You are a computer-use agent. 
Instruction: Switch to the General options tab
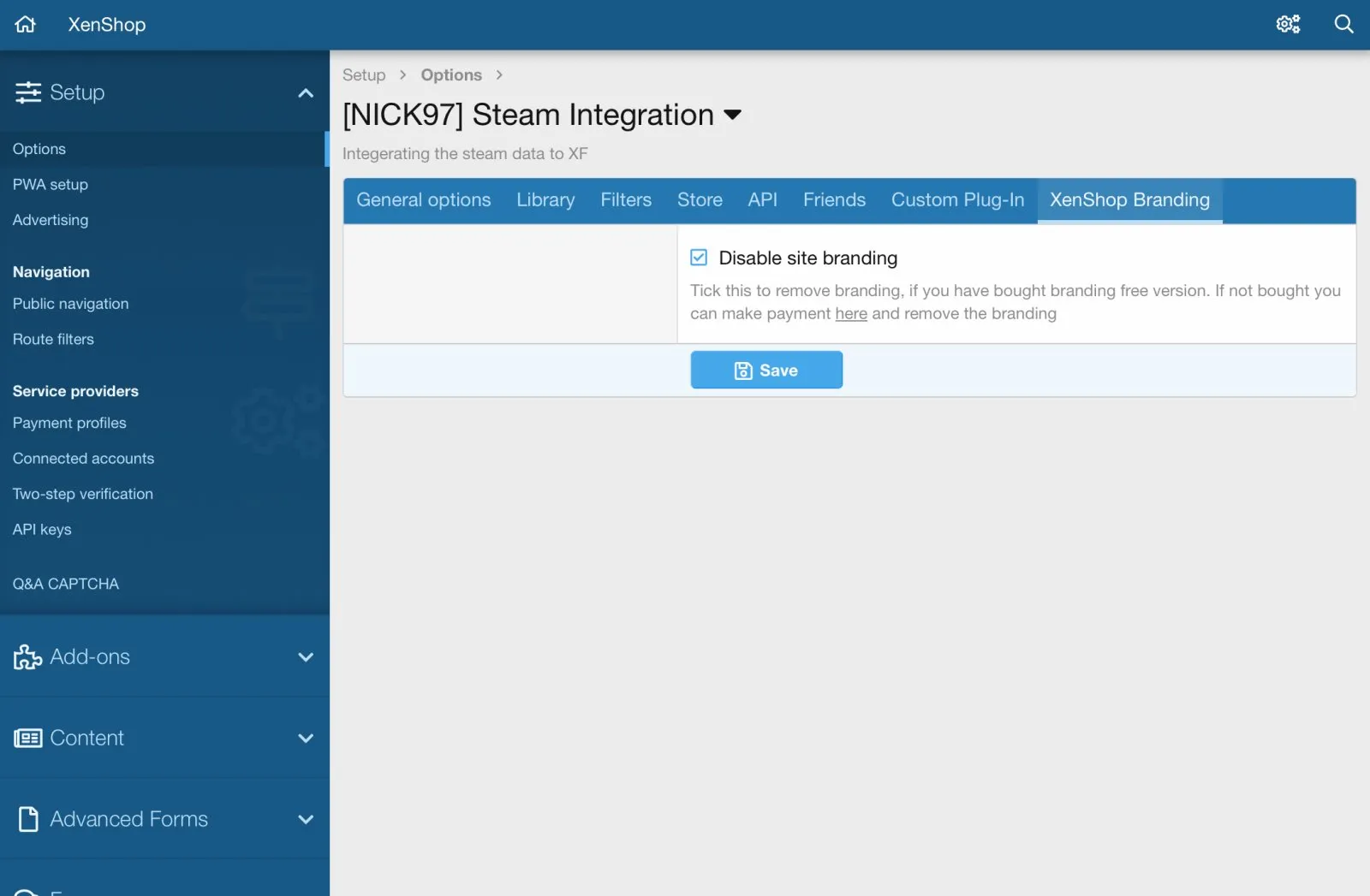(x=423, y=200)
